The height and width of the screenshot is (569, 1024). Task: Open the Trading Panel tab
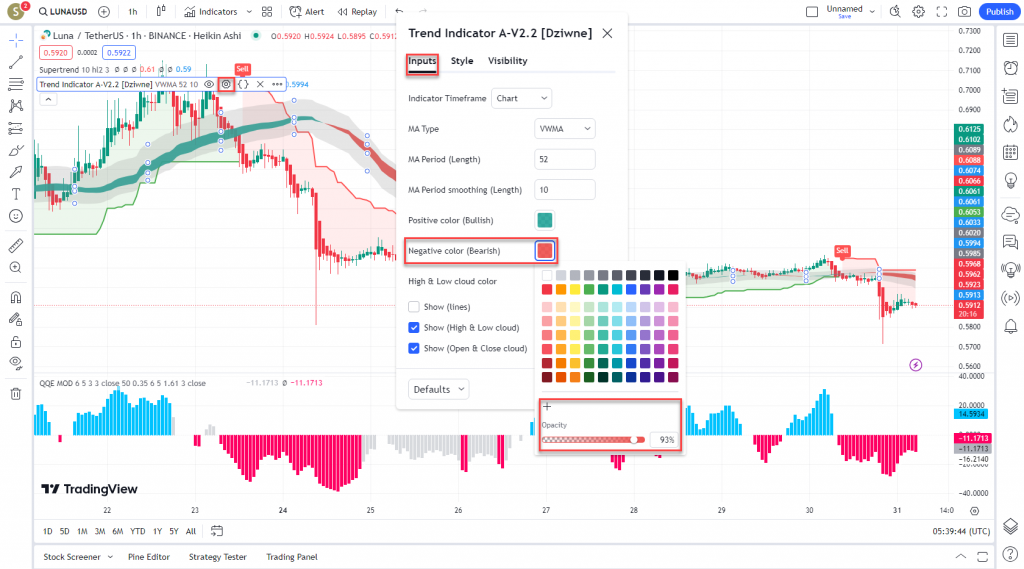point(292,557)
